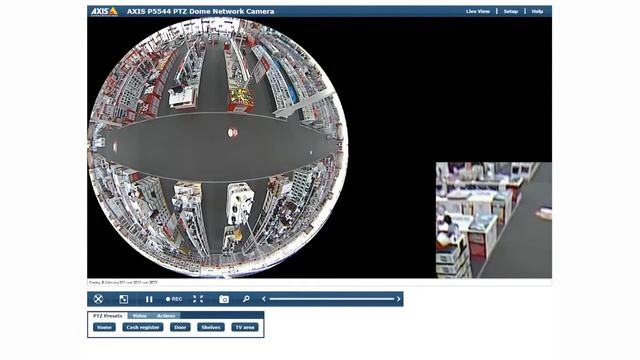
Task: Start recording with the REC button
Action: [174, 299]
